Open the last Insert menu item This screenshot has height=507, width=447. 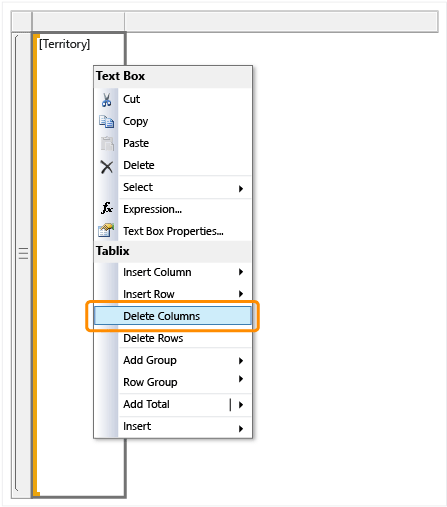click(x=173, y=426)
